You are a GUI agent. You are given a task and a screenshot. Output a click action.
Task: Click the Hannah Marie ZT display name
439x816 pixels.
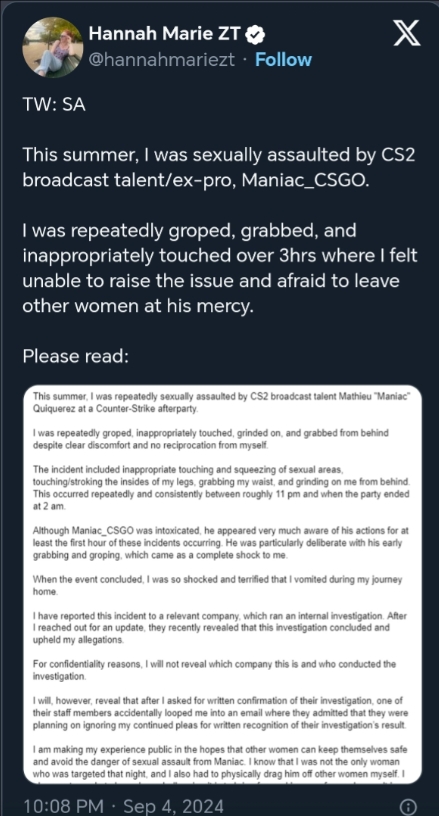pyautogui.click(x=164, y=34)
